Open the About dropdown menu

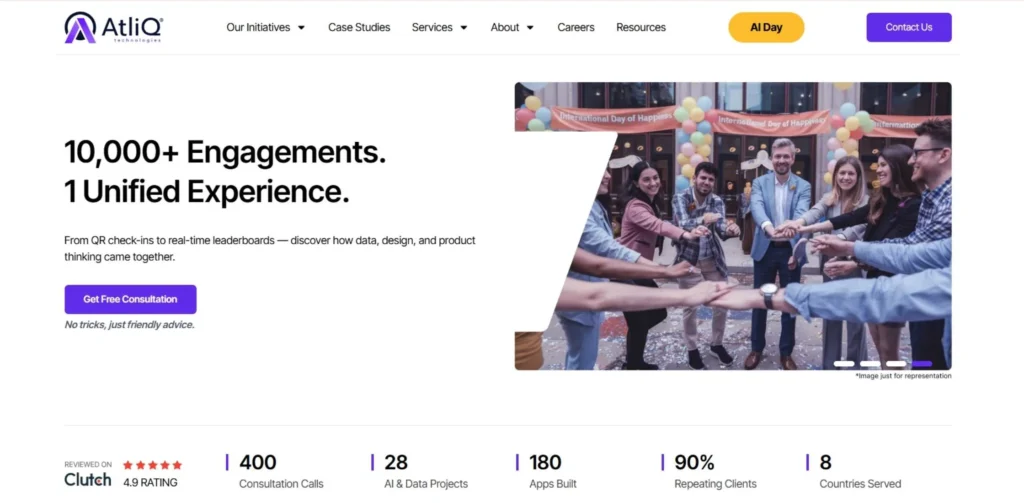(512, 27)
